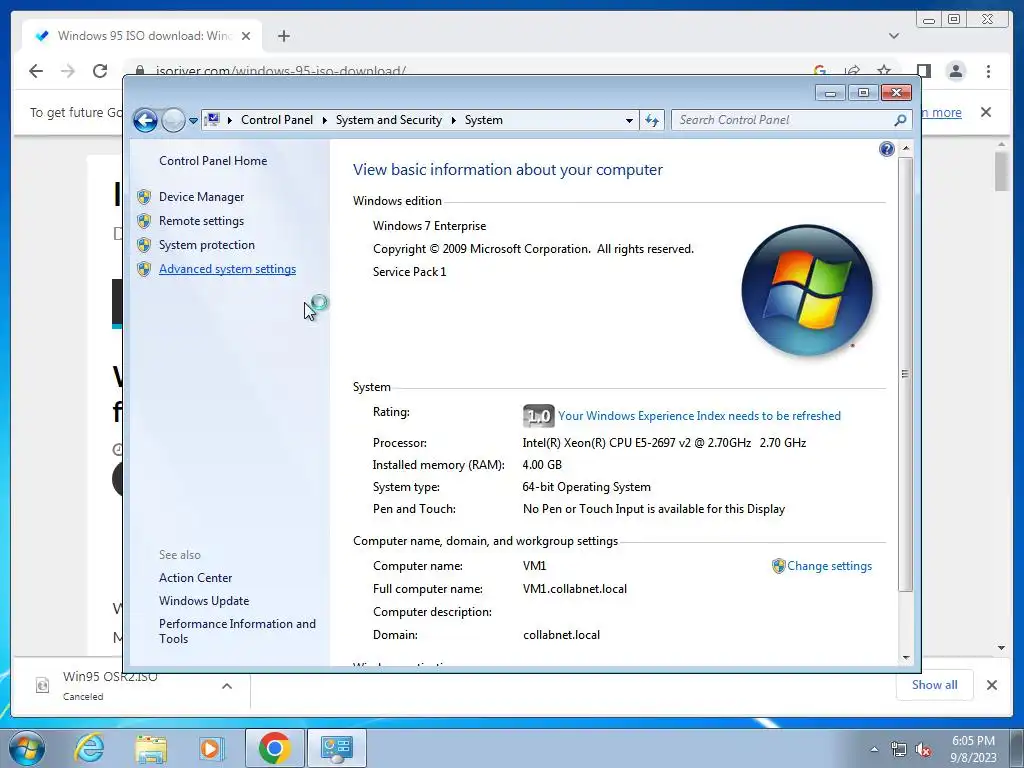Click the 4.00 GB installed memory value
1024x768 pixels.
tap(542, 465)
